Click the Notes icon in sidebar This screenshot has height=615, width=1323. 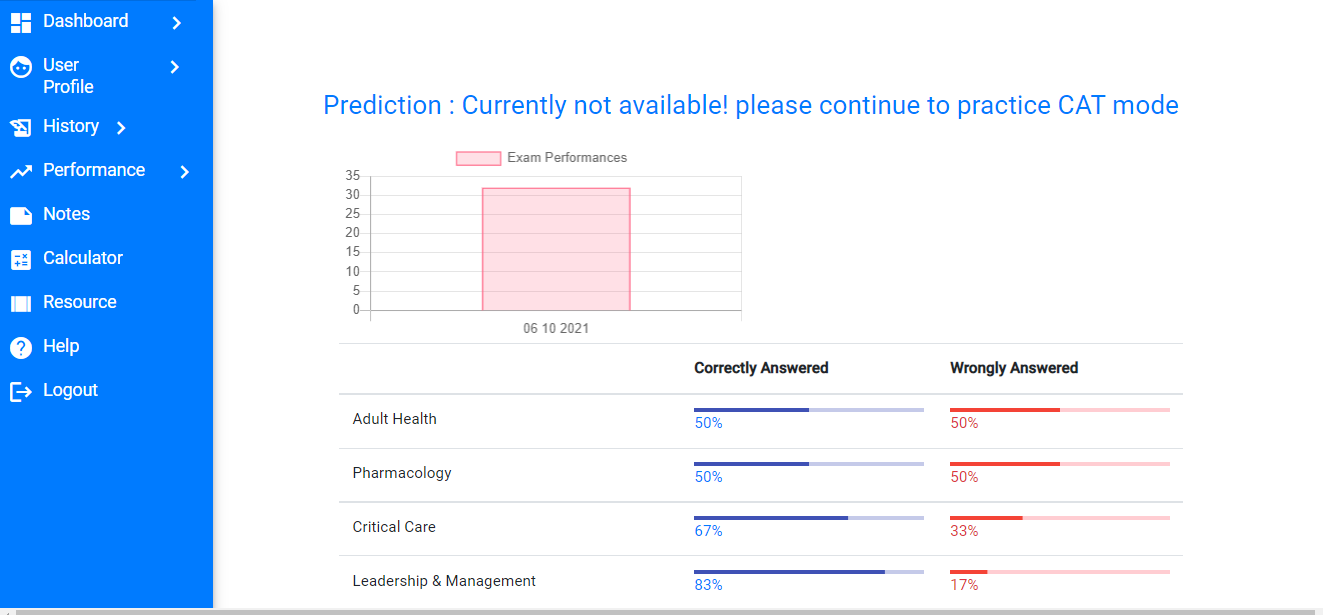pyautogui.click(x=21, y=215)
